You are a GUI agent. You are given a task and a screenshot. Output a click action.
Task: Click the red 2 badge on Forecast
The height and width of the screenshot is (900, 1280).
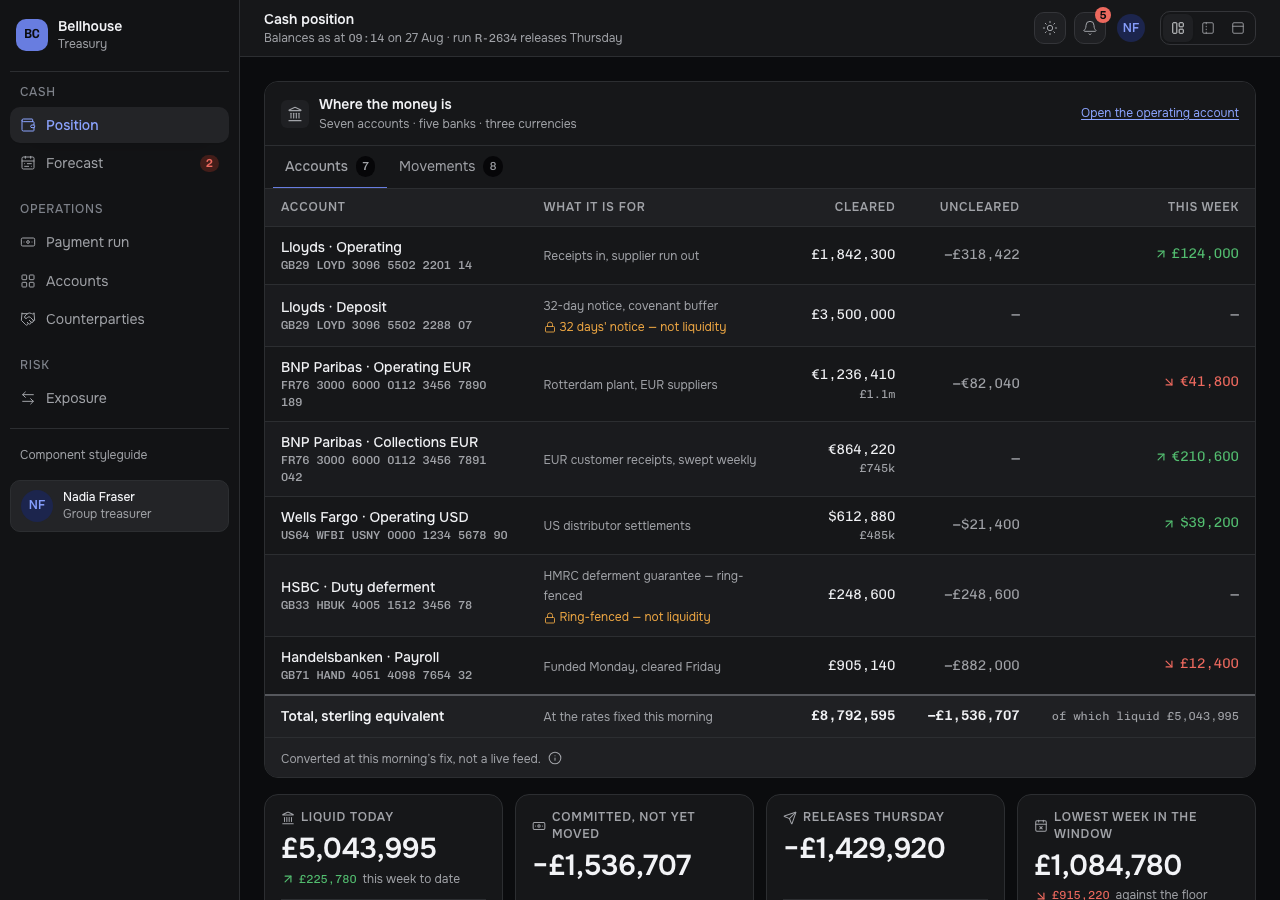click(x=209, y=163)
